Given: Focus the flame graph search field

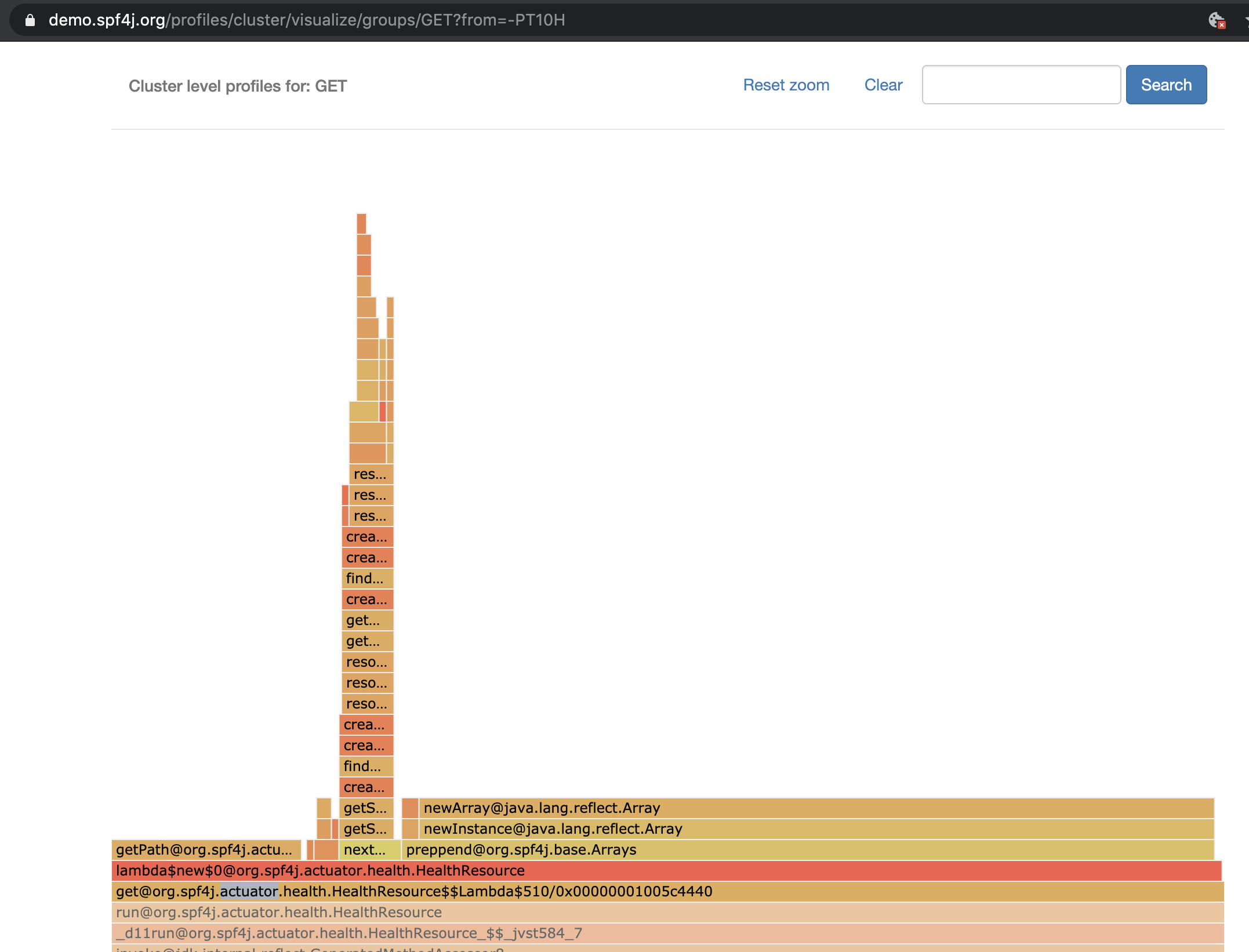Looking at the screenshot, I should (1021, 85).
